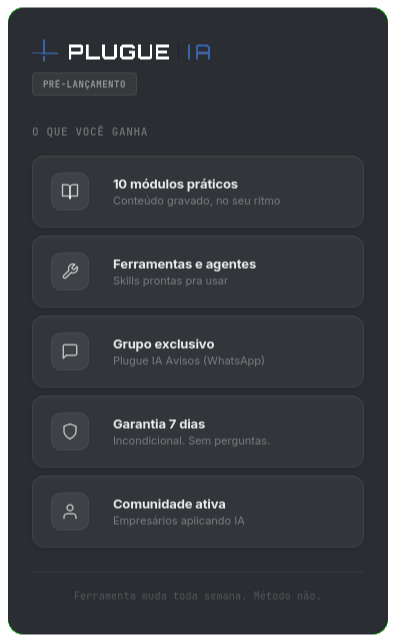Click the Conteúdo gravado, no seu ritmo subtitle
The height and width of the screenshot is (643, 396).
tap(197, 201)
